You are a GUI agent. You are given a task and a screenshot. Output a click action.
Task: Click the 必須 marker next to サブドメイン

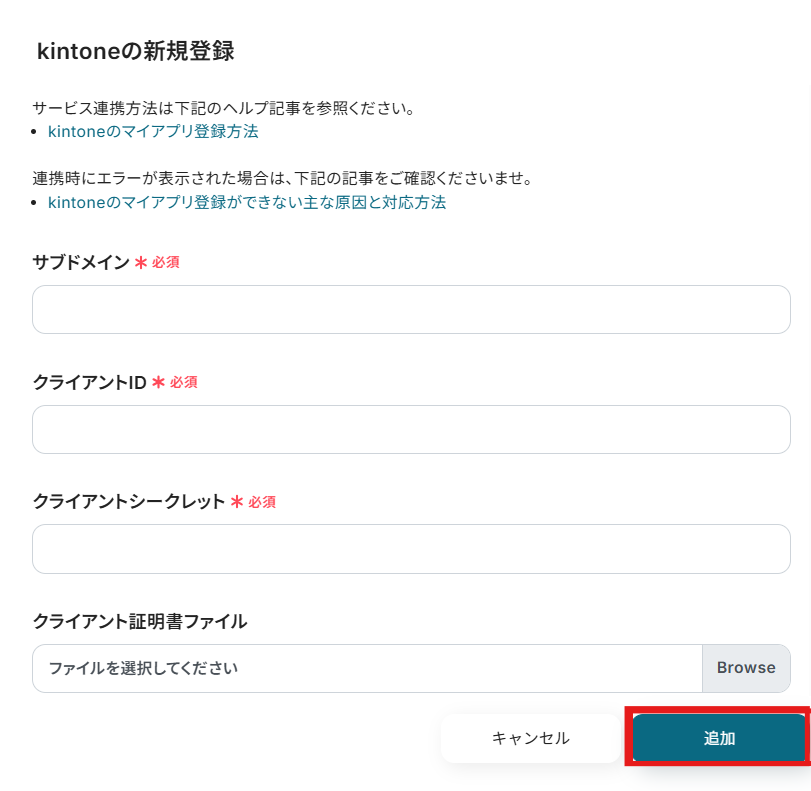[166, 262]
